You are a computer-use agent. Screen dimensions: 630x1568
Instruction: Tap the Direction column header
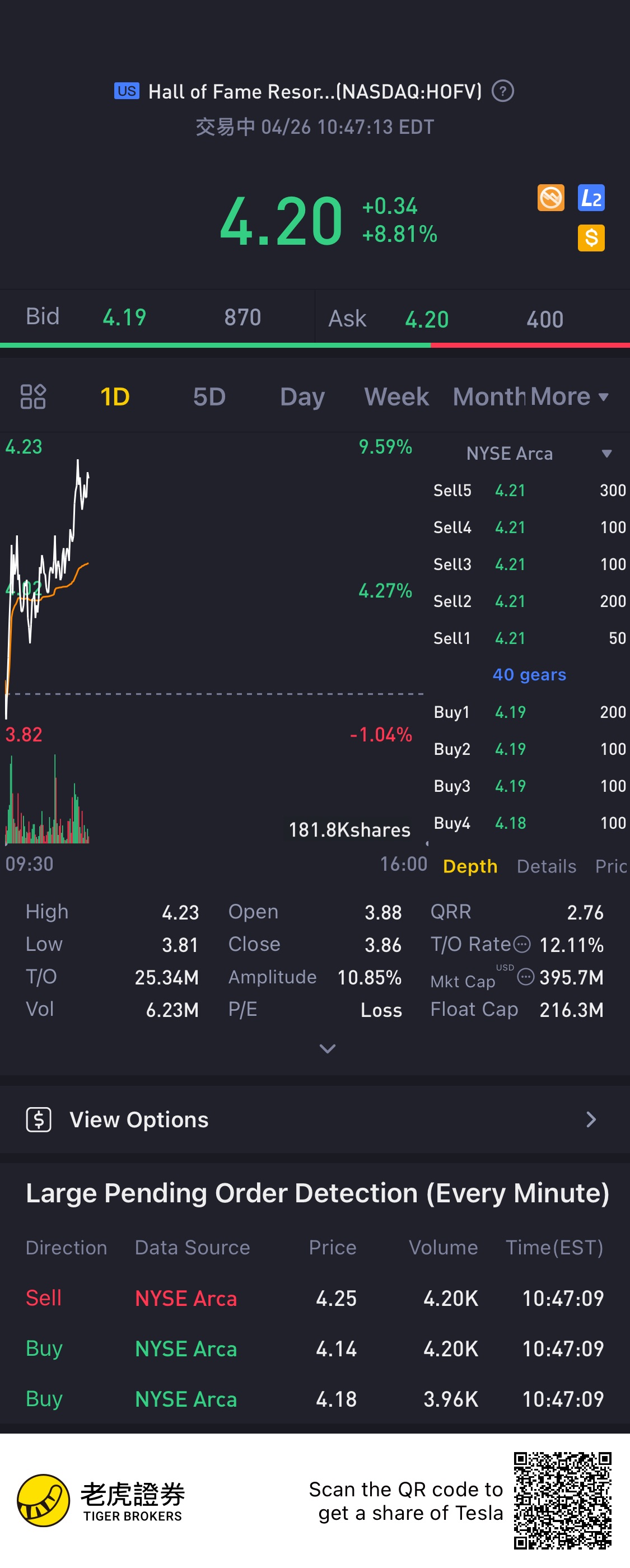[66, 1247]
